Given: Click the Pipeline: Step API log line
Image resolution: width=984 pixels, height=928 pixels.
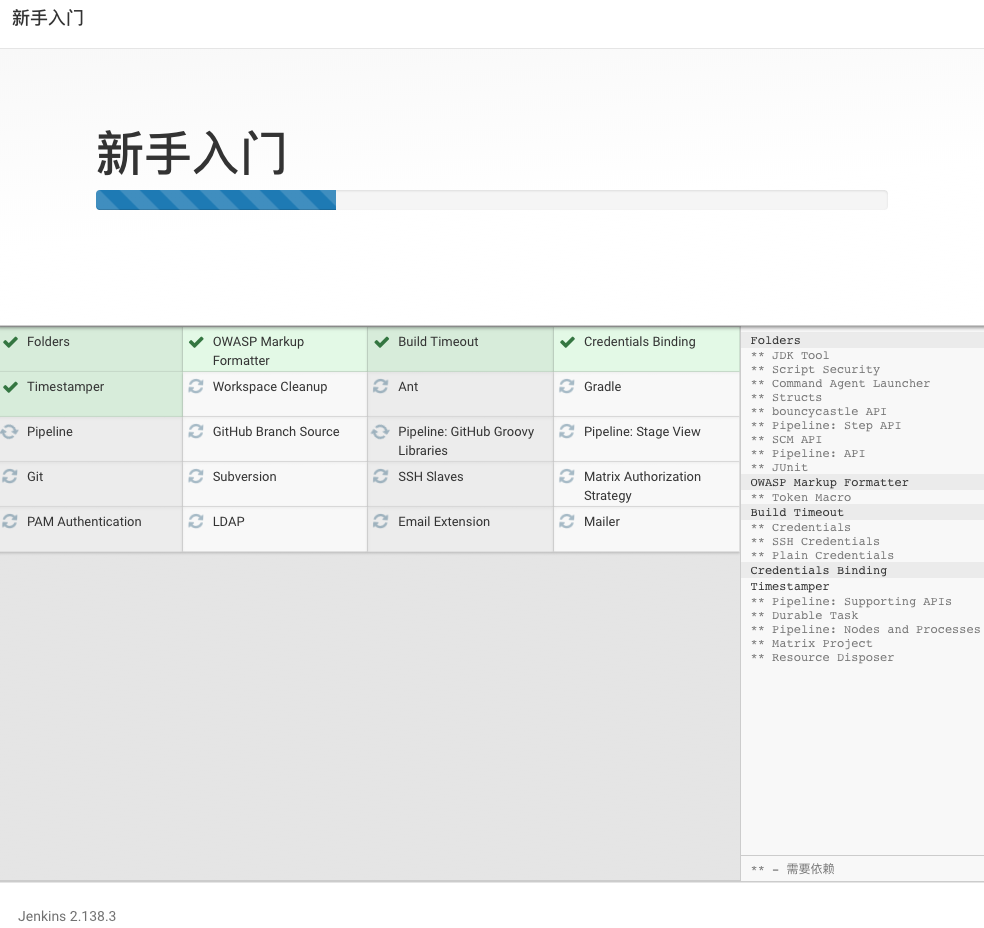Looking at the screenshot, I should [826, 425].
